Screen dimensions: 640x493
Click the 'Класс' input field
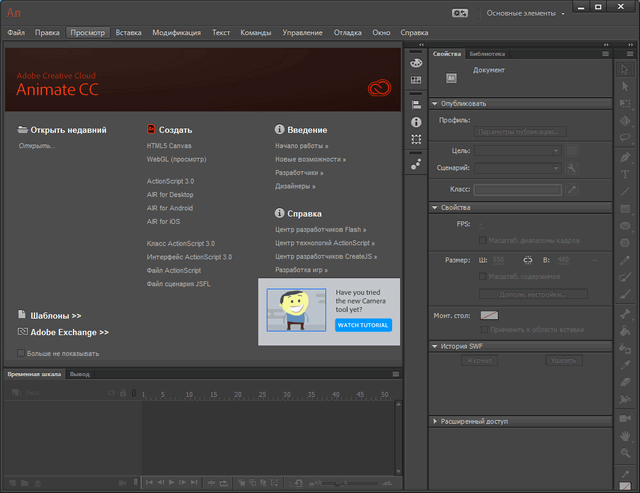pyautogui.click(x=517, y=187)
